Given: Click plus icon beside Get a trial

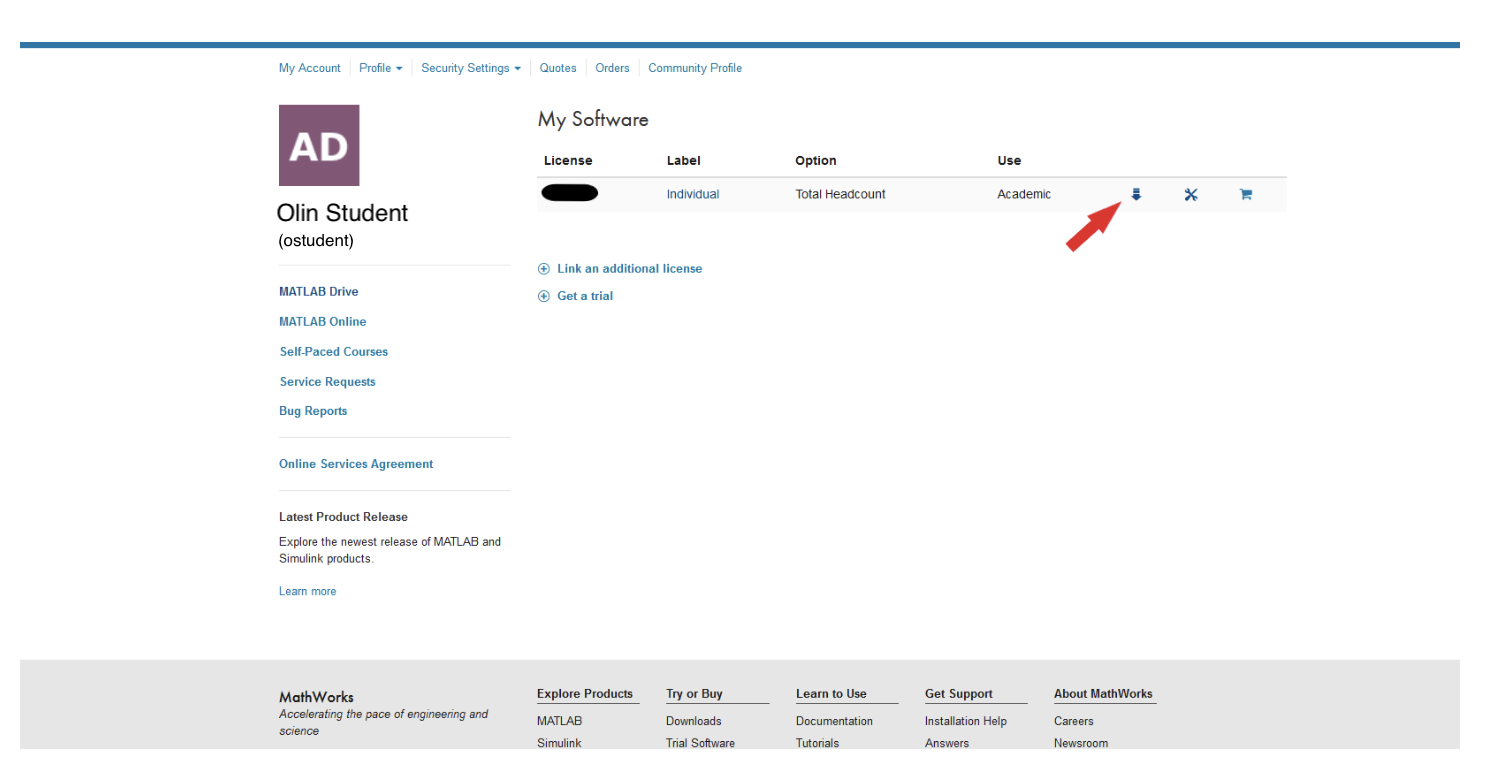Looking at the screenshot, I should (544, 296).
